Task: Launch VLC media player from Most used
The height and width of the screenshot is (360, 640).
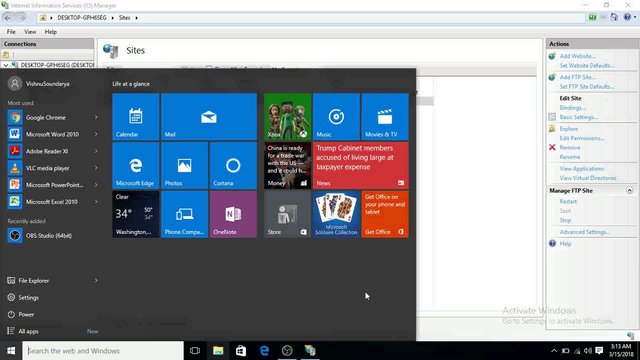Action: pos(46,168)
